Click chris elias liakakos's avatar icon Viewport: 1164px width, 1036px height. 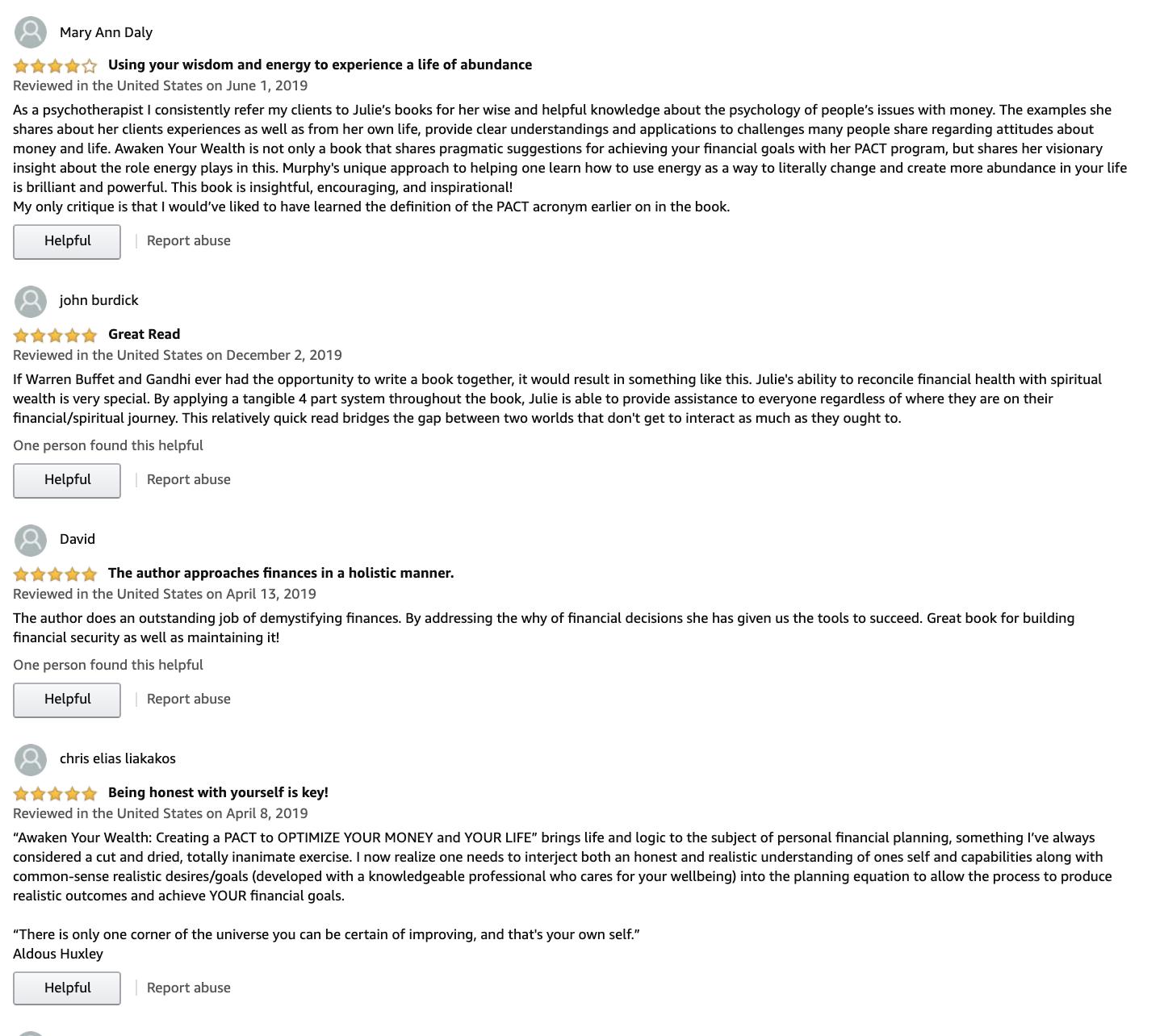click(x=31, y=758)
